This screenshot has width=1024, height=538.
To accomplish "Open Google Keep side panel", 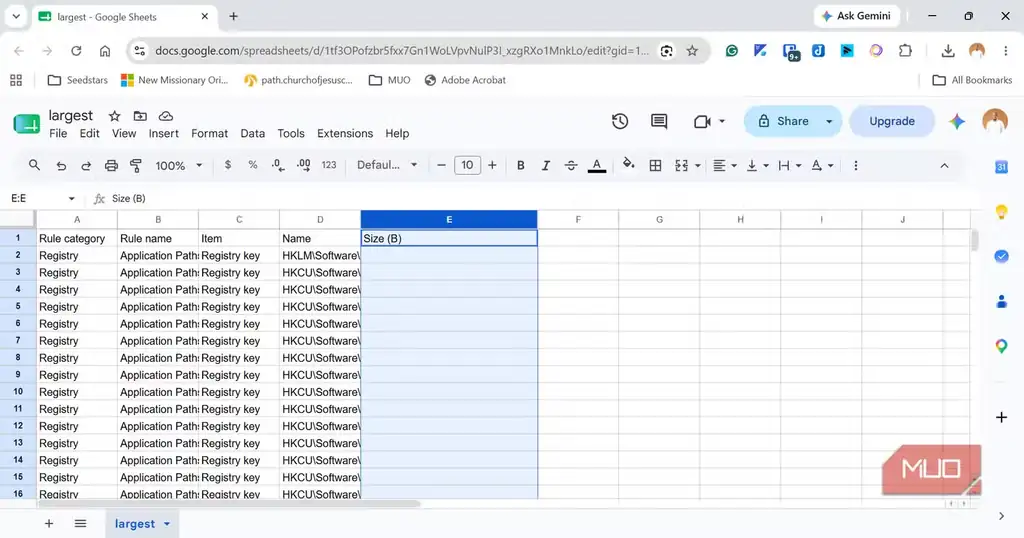I will point(1001,212).
